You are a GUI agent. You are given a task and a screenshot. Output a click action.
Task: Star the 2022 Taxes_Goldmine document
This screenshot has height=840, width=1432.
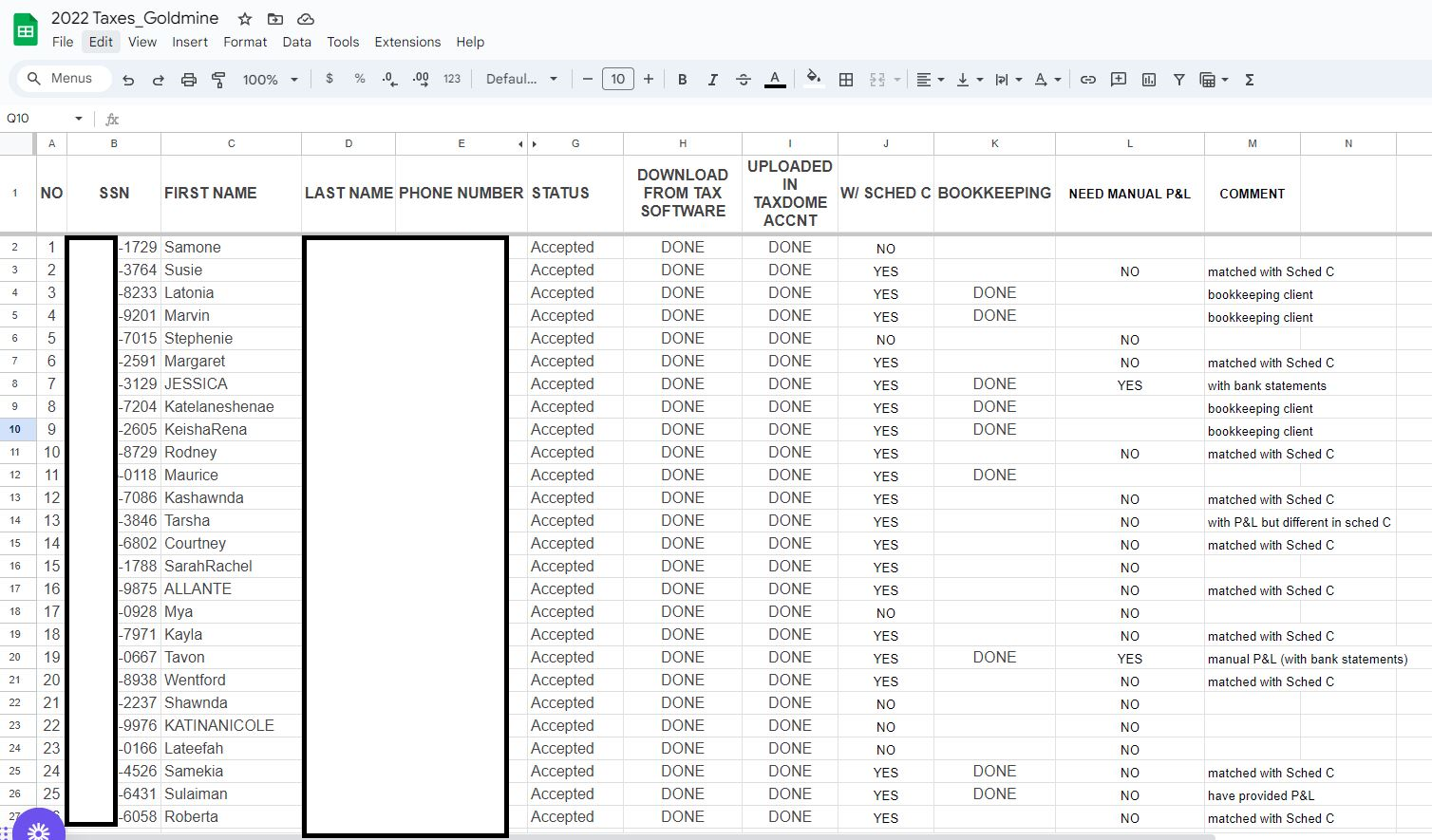click(245, 19)
